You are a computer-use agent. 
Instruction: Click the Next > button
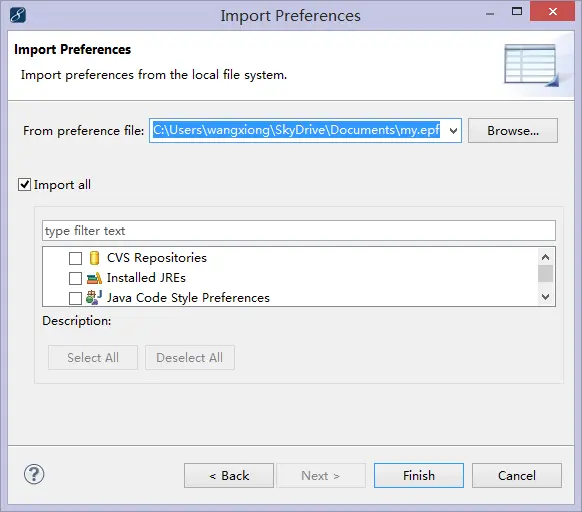point(321,475)
